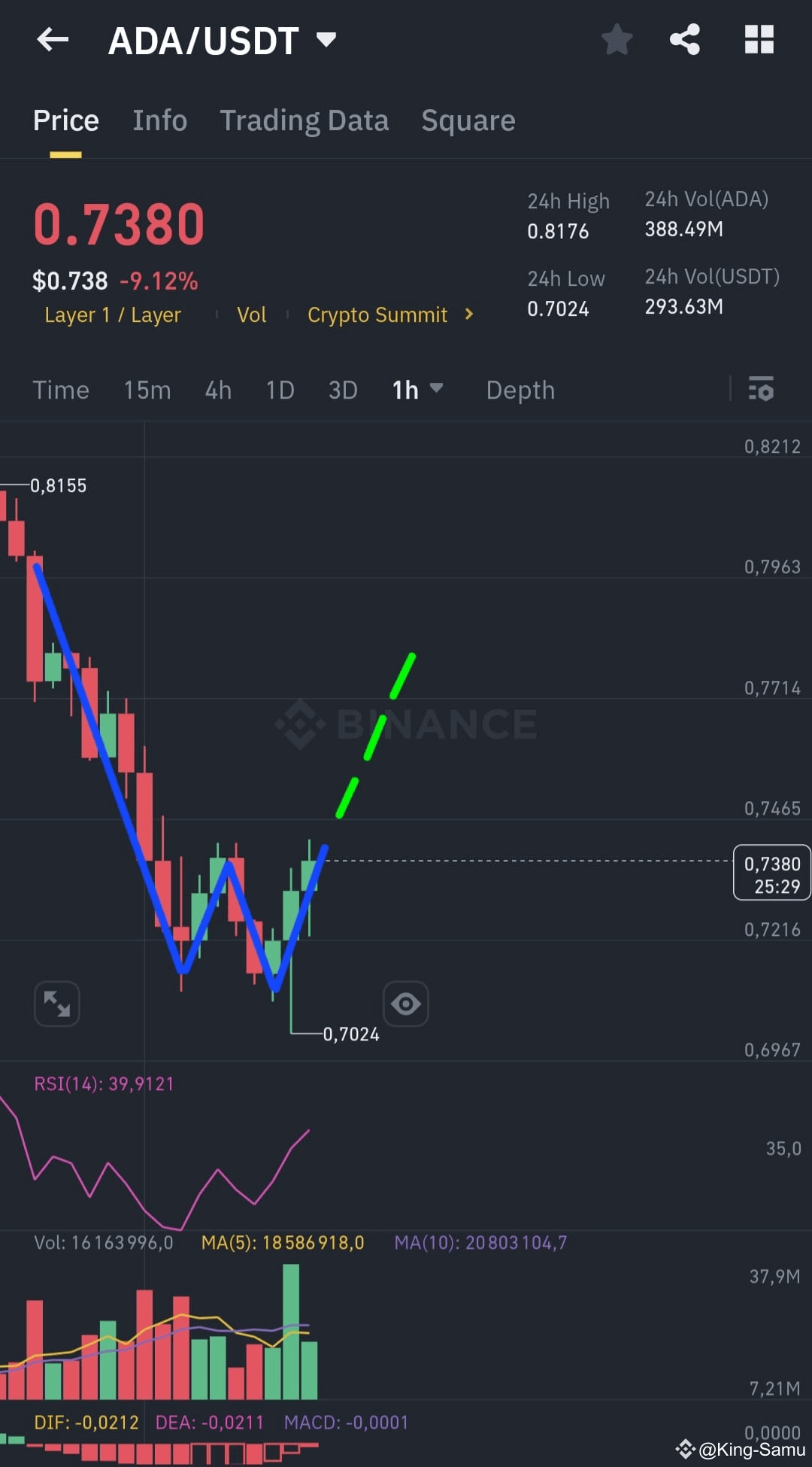The image size is (812, 1467).
Task: Expand chart to fullscreen mode
Action: pyautogui.click(x=56, y=1004)
